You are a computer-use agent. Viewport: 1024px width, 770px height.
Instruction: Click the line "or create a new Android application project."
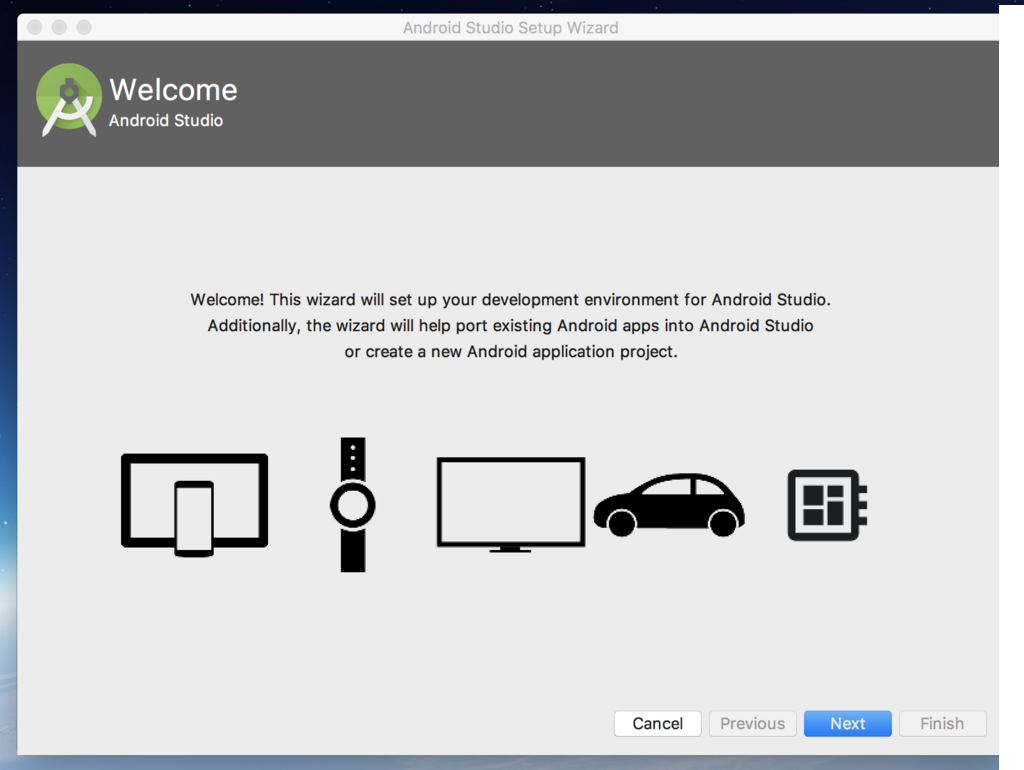[x=511, y=352]
